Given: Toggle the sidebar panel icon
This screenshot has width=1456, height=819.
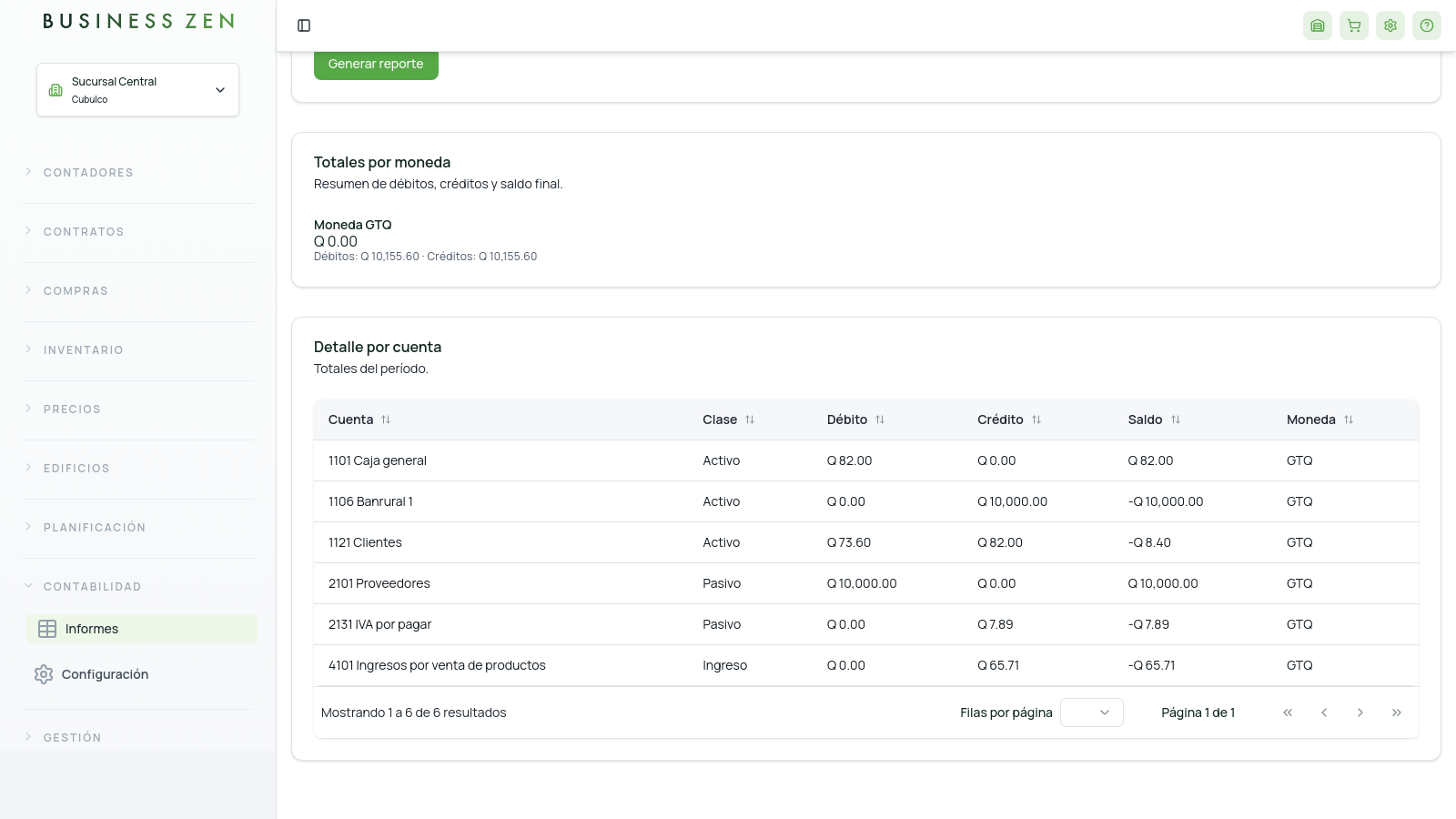Looking at the screenshot, I should 304,25.
